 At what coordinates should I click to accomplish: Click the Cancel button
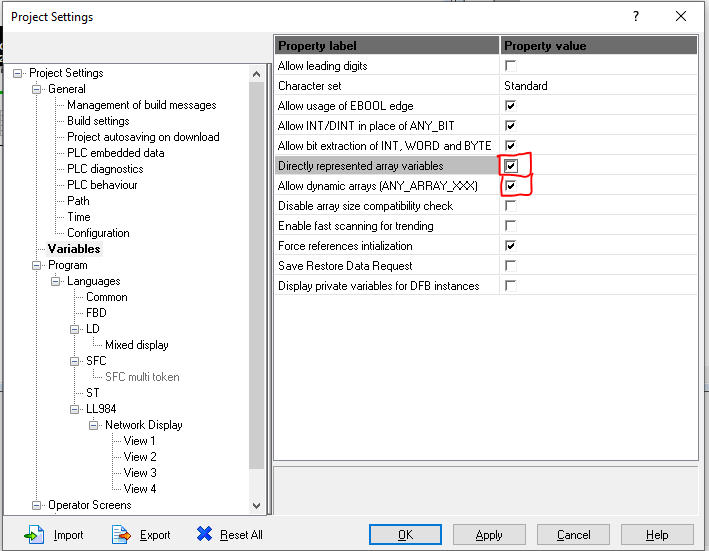(573, 535)
